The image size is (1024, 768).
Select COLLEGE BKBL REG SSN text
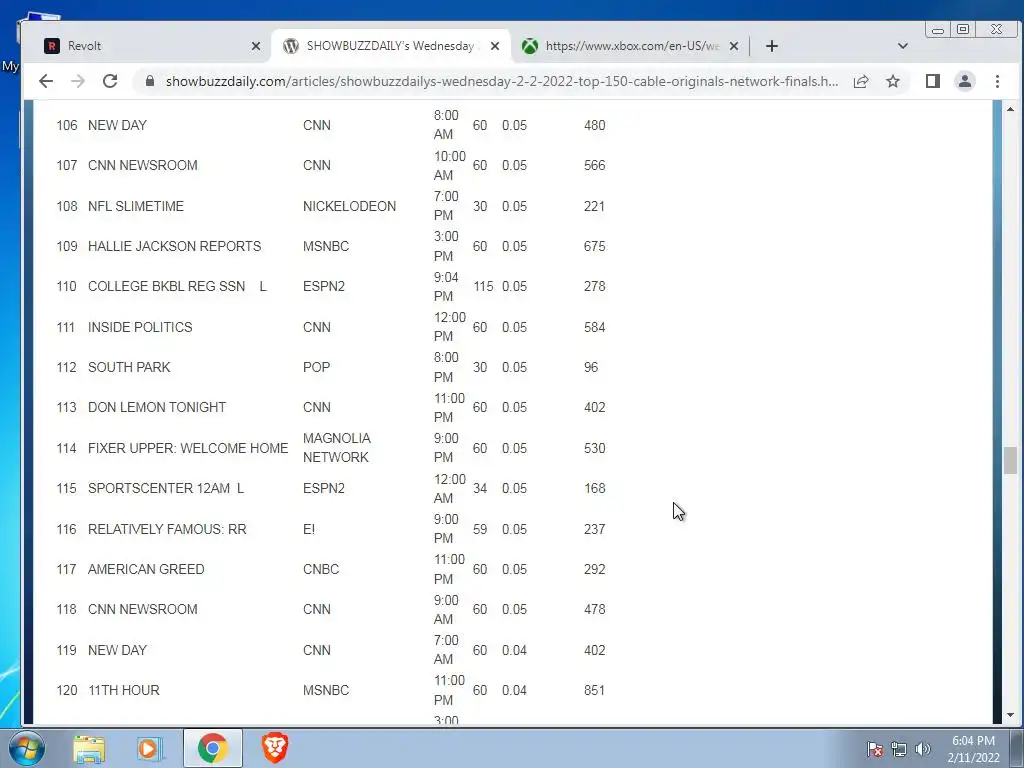167,286
